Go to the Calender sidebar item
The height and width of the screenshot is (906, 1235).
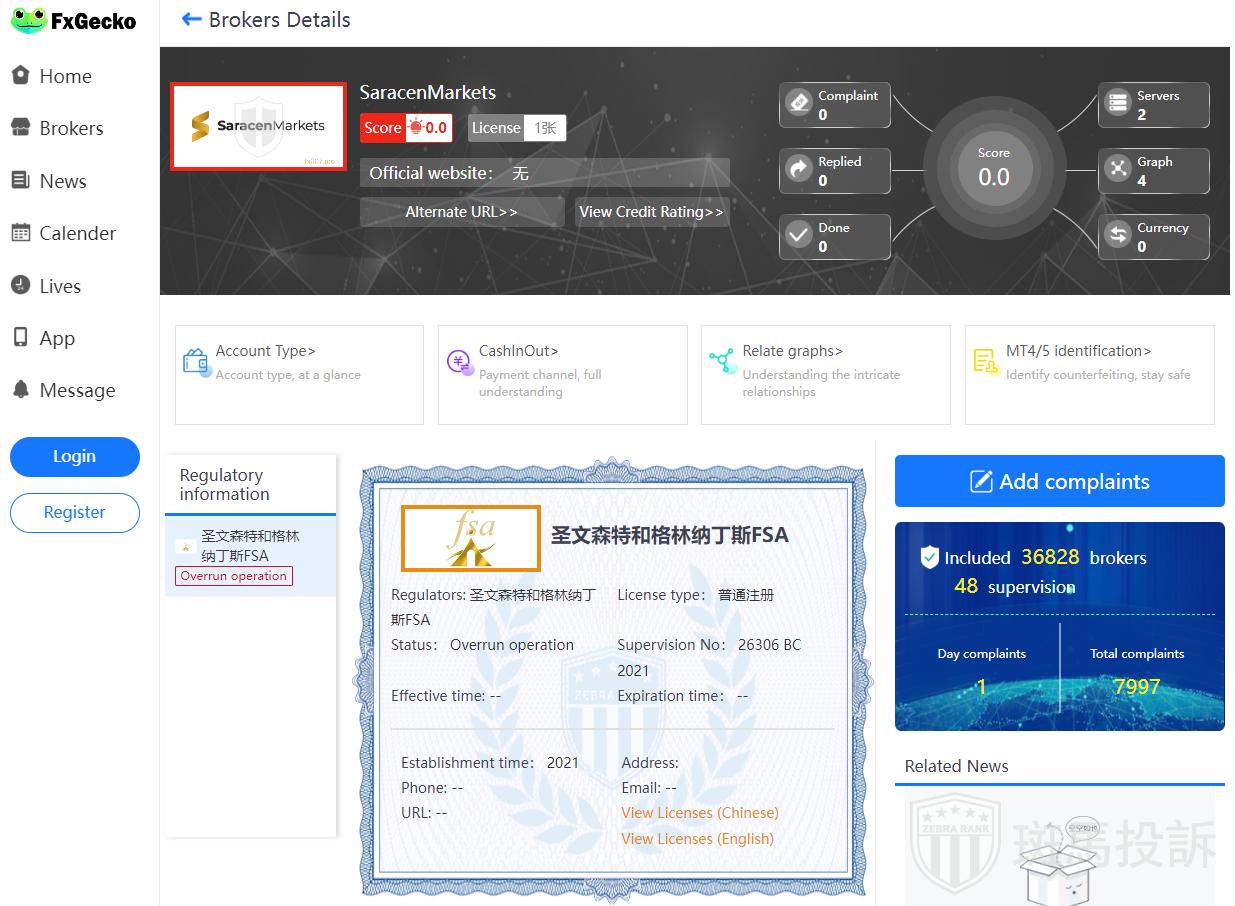coord(76,233)
